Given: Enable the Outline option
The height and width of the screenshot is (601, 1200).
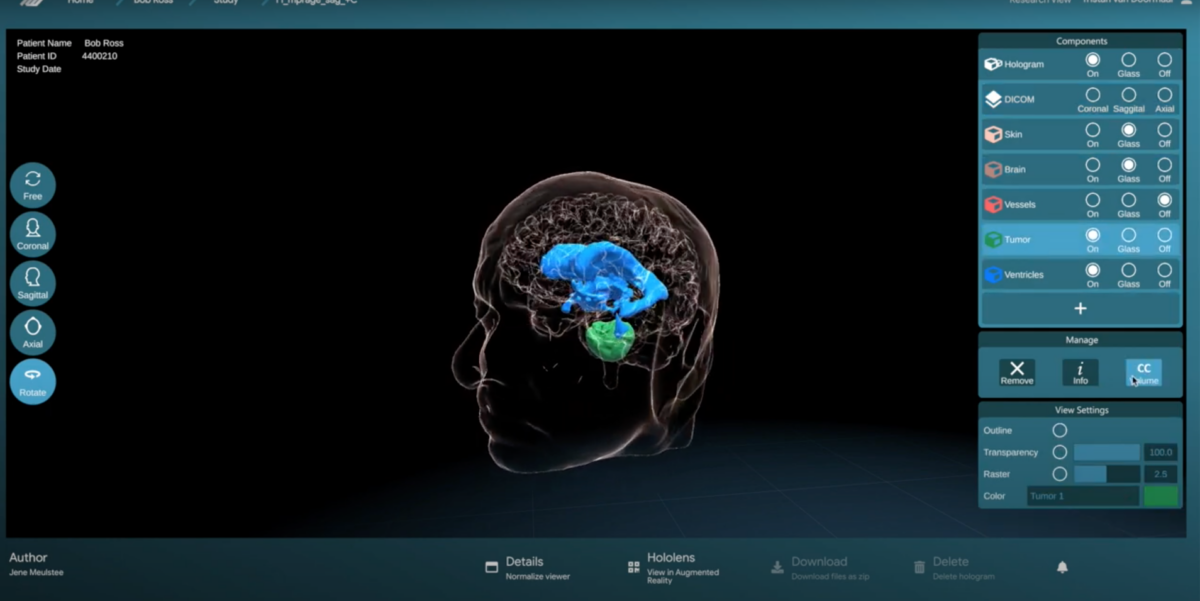Looking at the screenshot, I should tap(1060, 431).
